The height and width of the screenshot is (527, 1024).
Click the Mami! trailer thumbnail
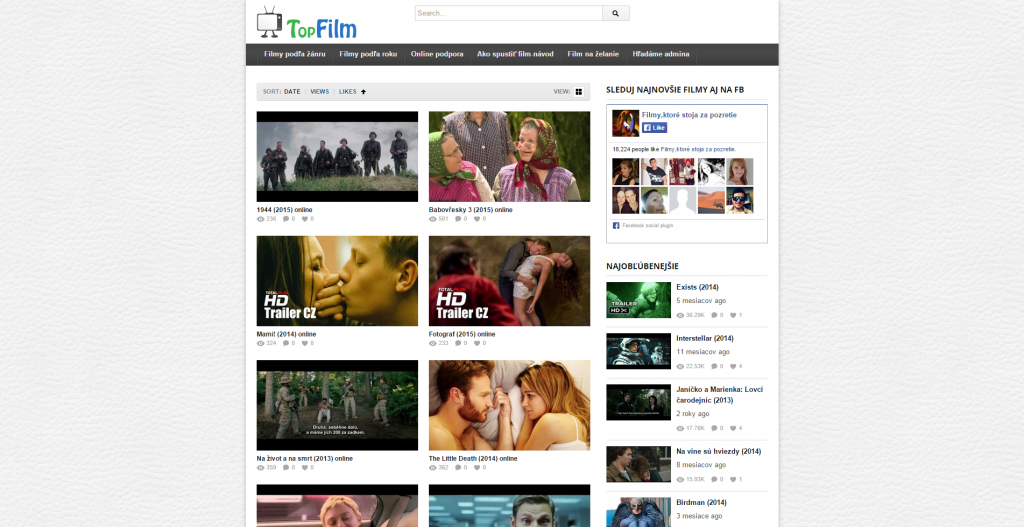337,281
